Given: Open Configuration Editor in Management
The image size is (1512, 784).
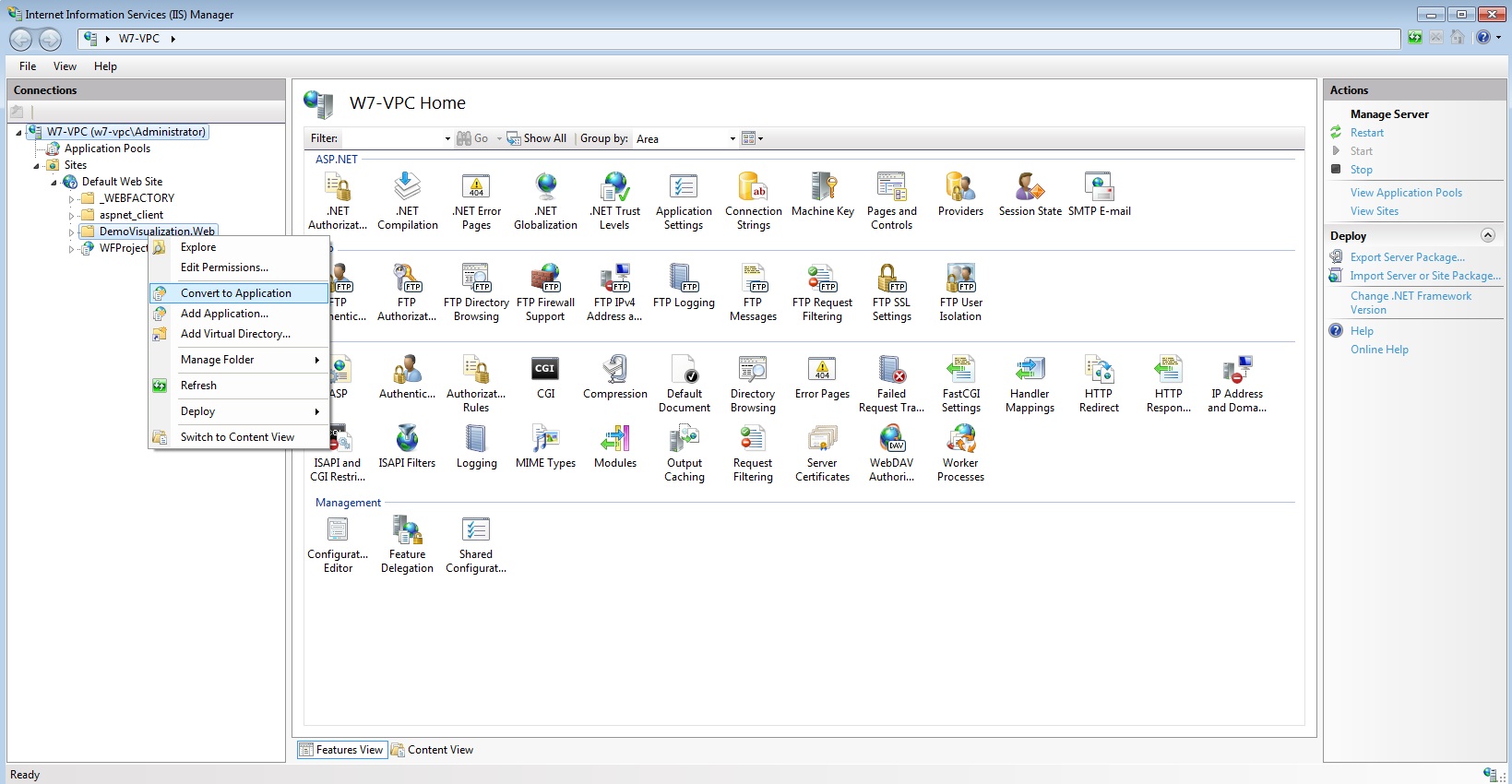Looking at the screenshot, I should (338, 544).
